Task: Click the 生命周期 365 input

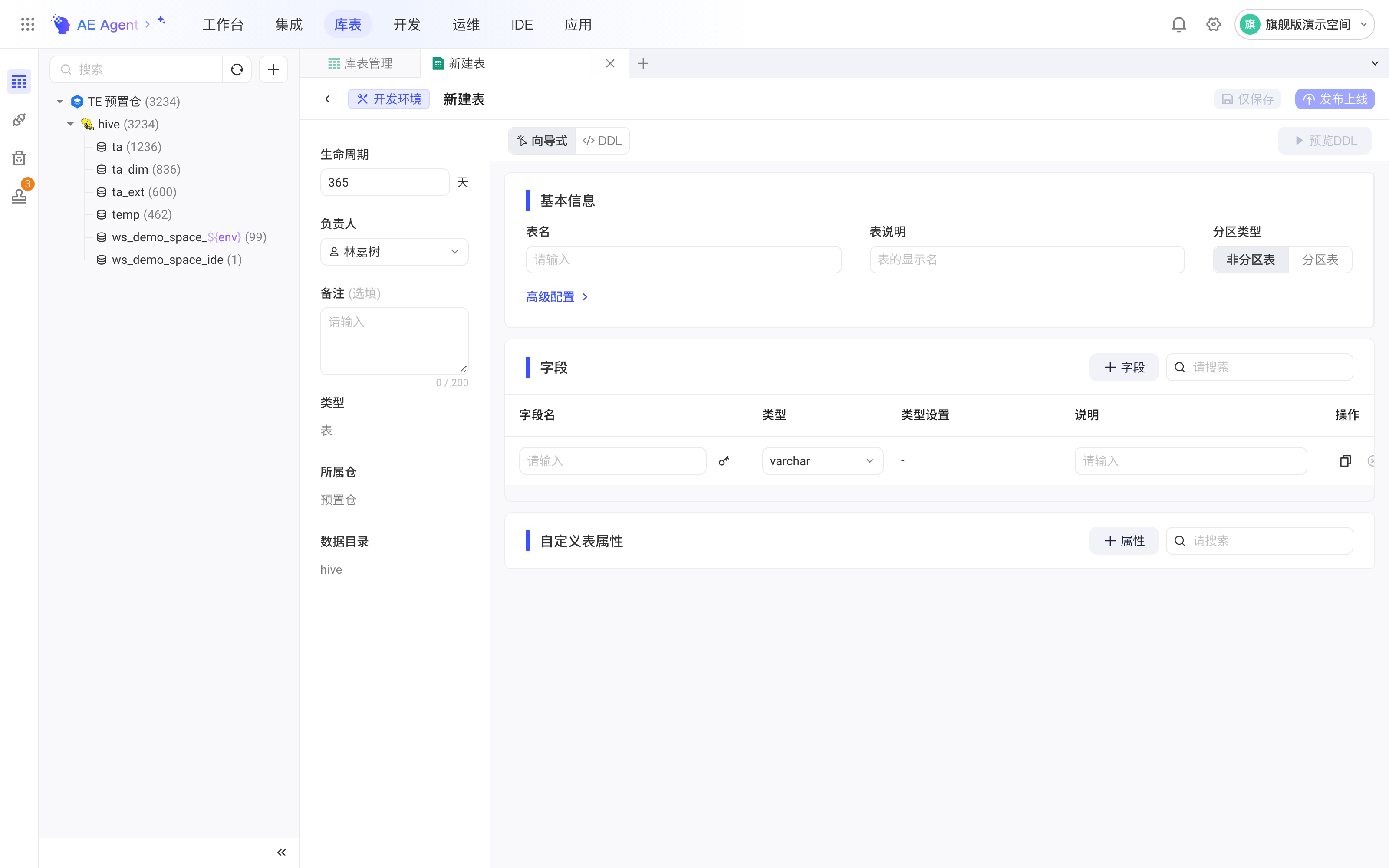Action: click(x=385, y=182)
